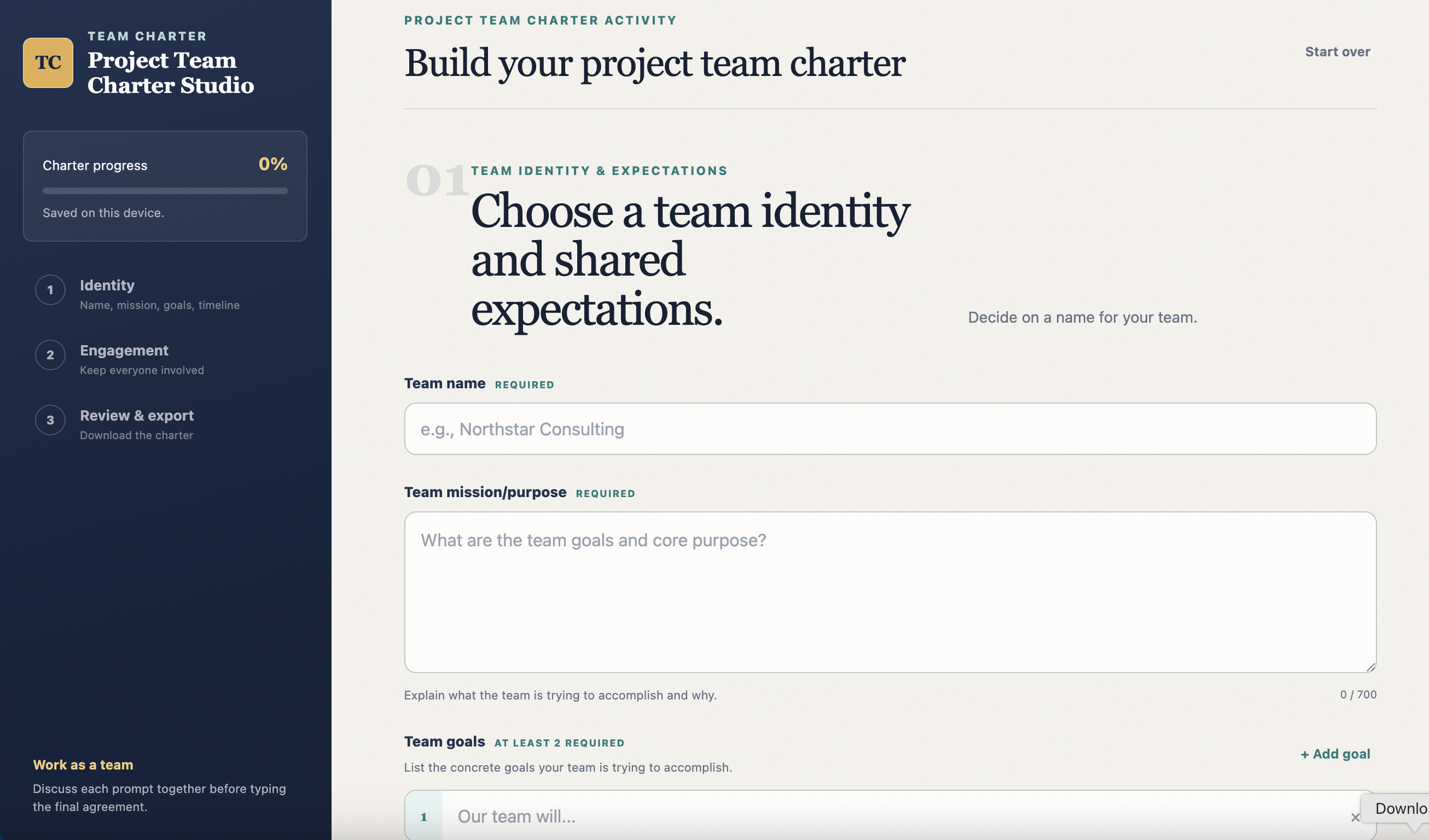
Task: Click the 0% progress percentage
Action: click(x=273, y=164)
